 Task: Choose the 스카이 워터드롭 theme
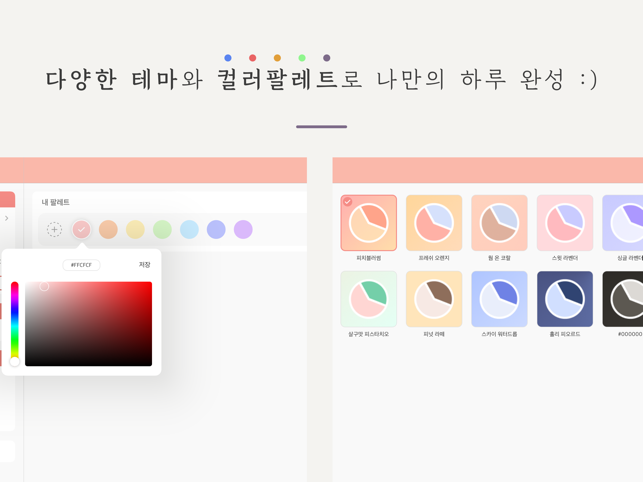click(499, 299)
